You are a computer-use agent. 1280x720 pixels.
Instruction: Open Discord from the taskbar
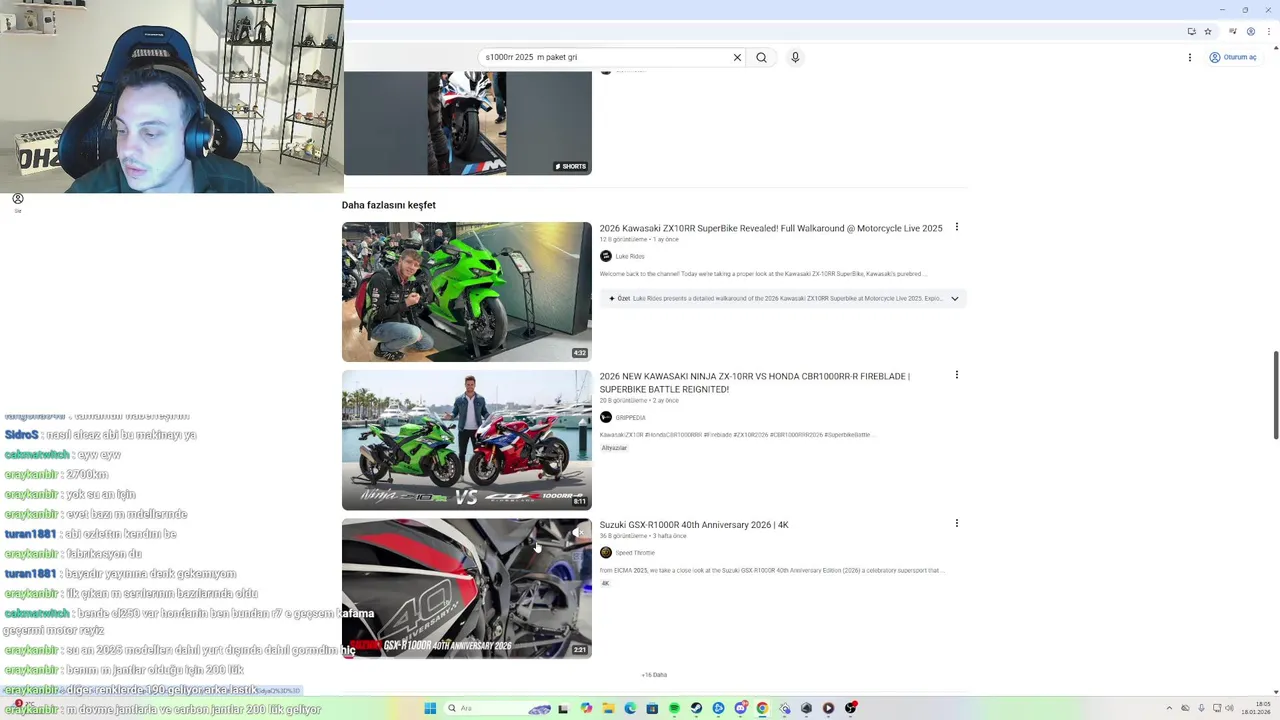click(740, 708)
